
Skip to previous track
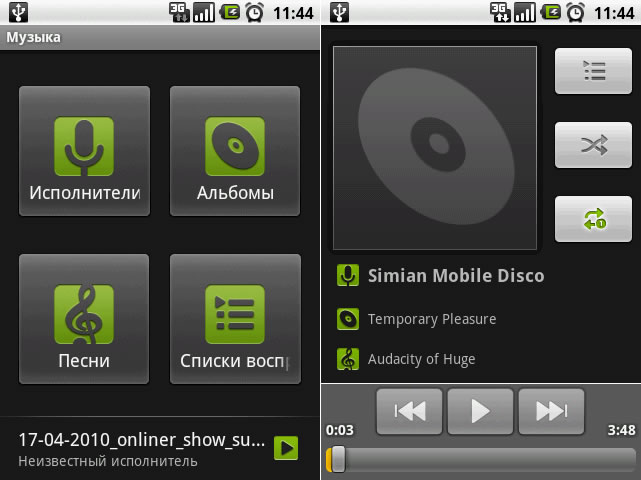coord(409,411)
